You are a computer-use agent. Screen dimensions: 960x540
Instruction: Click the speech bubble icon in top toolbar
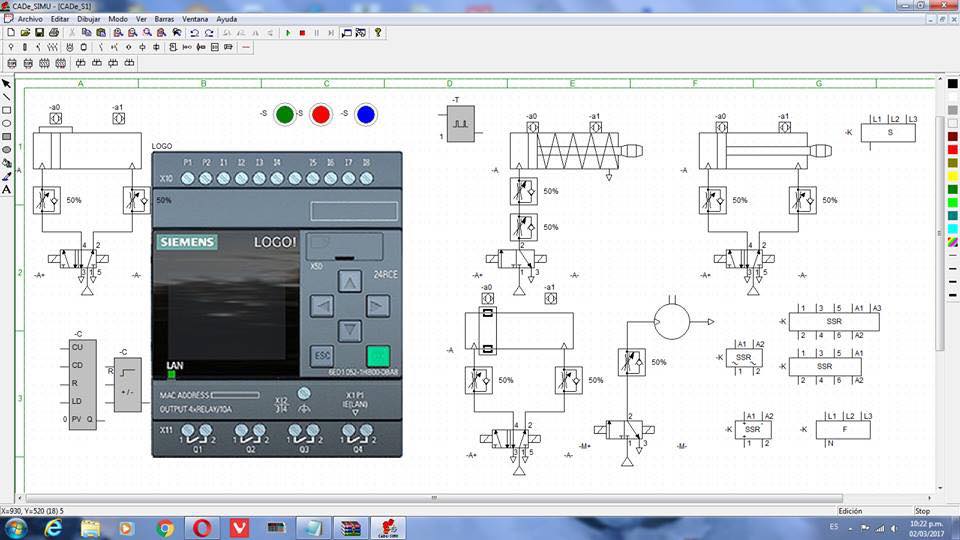tap(346, 32)
